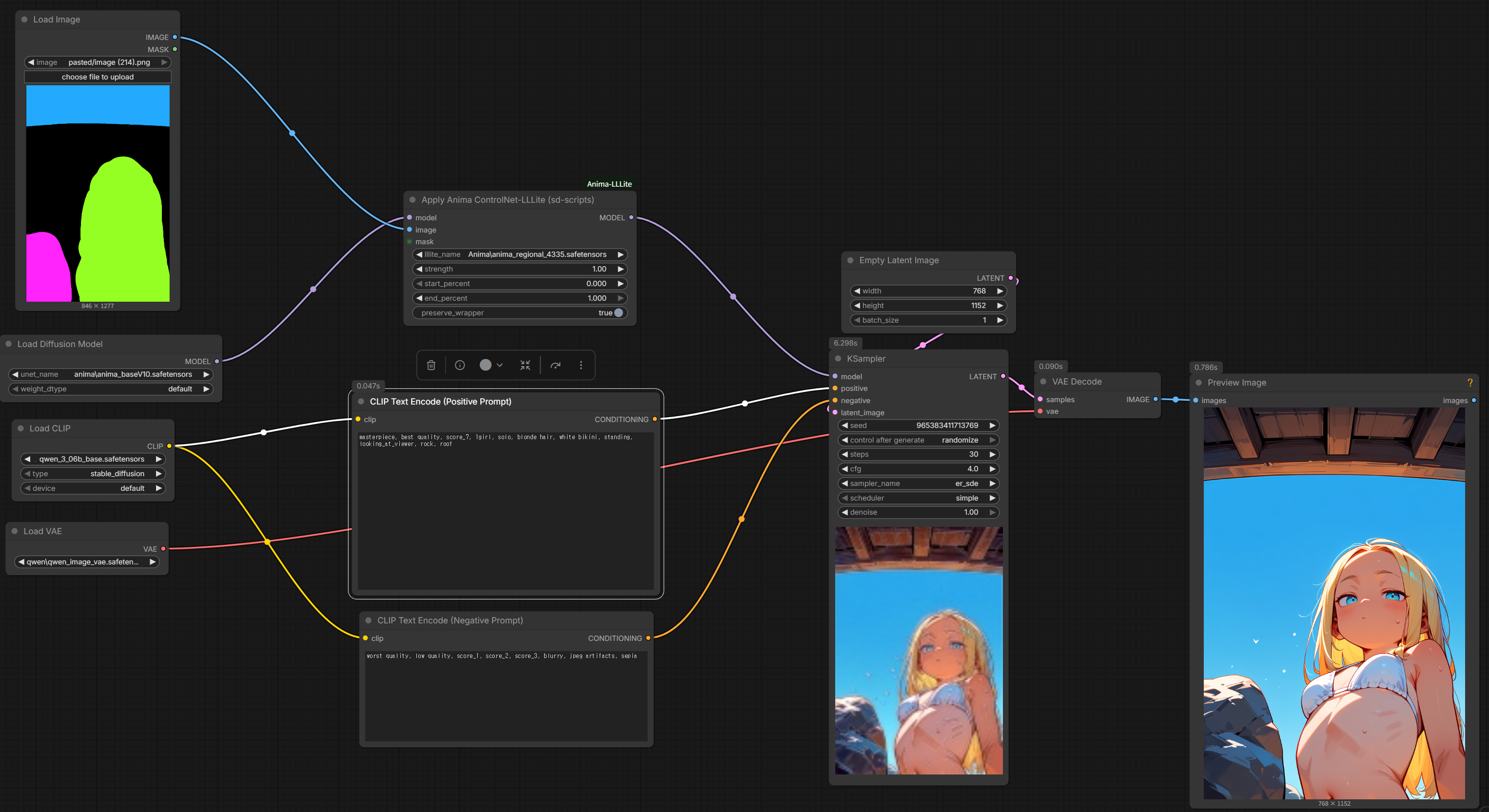Increase width value with right arrow

(x=1000, y=291)
